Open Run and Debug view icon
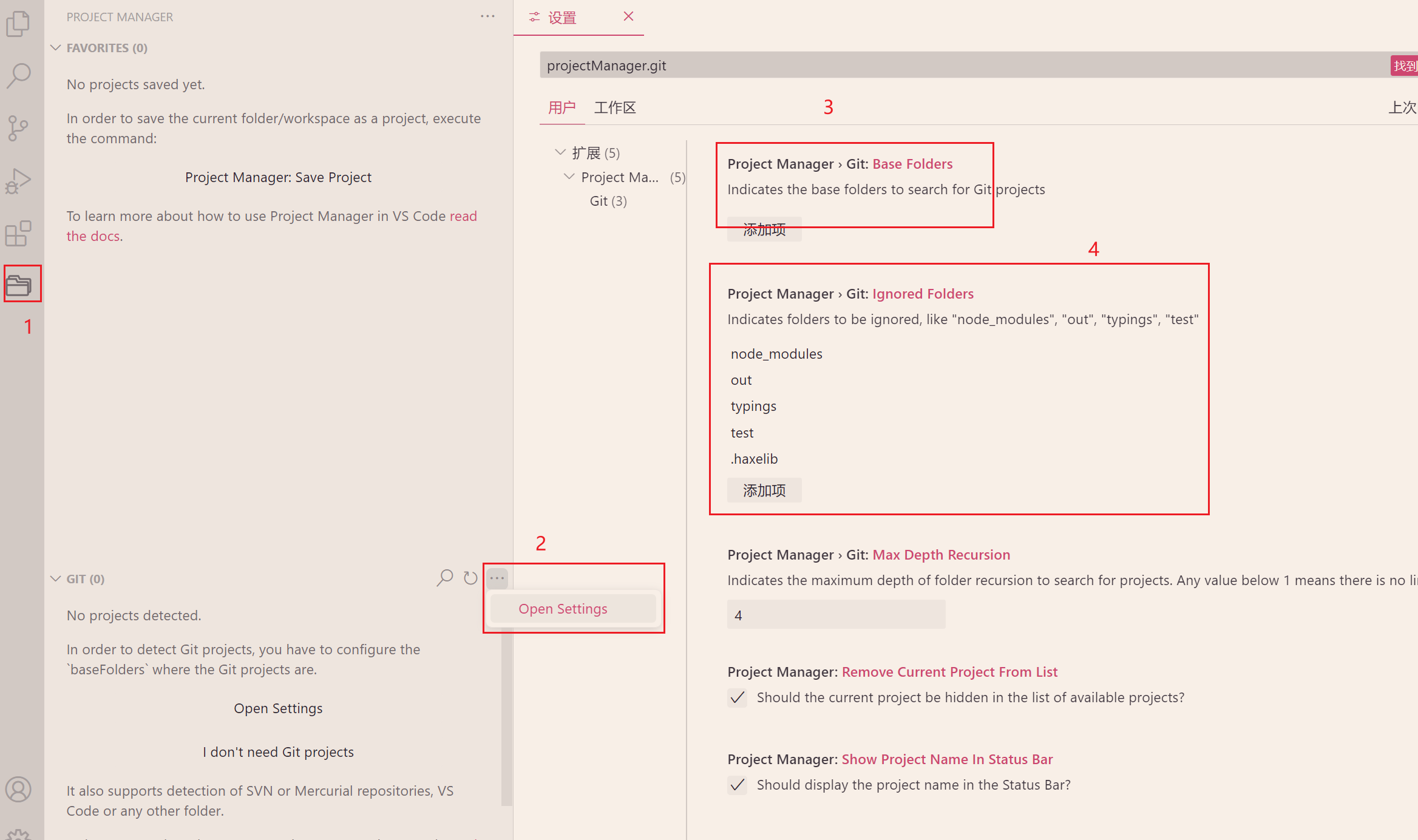 18,181
